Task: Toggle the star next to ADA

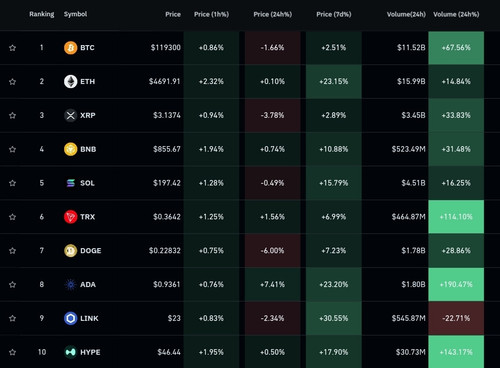Action: click(x=12, y=284)
